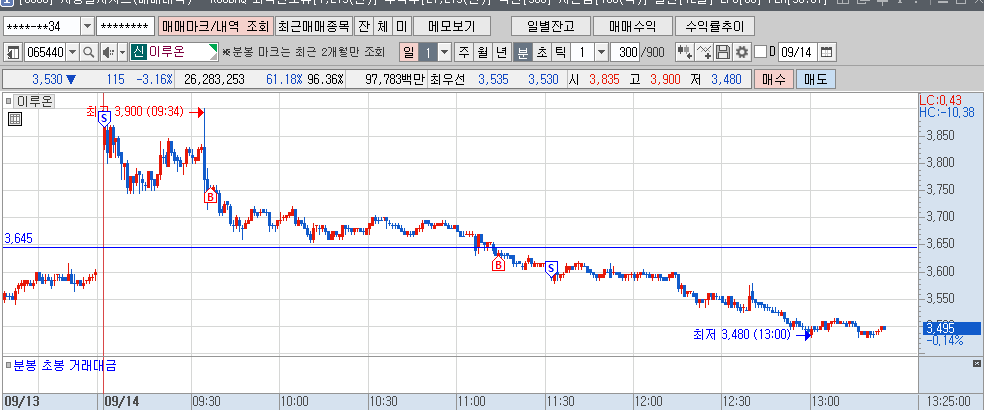Open 최근매매종목 recent trades list
The width and height of the screenshot is (984, 410).
click(x=313, y=26)
